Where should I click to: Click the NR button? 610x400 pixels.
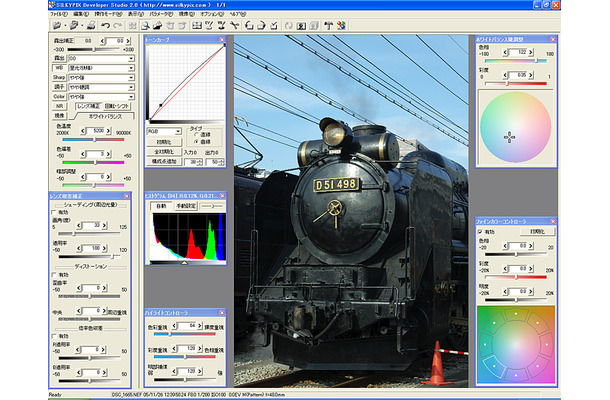(x=60, y=106)
